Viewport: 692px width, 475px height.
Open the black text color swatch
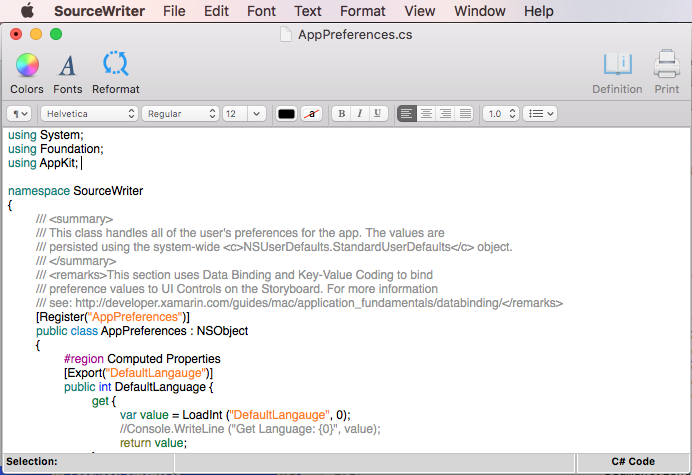click(286, 114)
